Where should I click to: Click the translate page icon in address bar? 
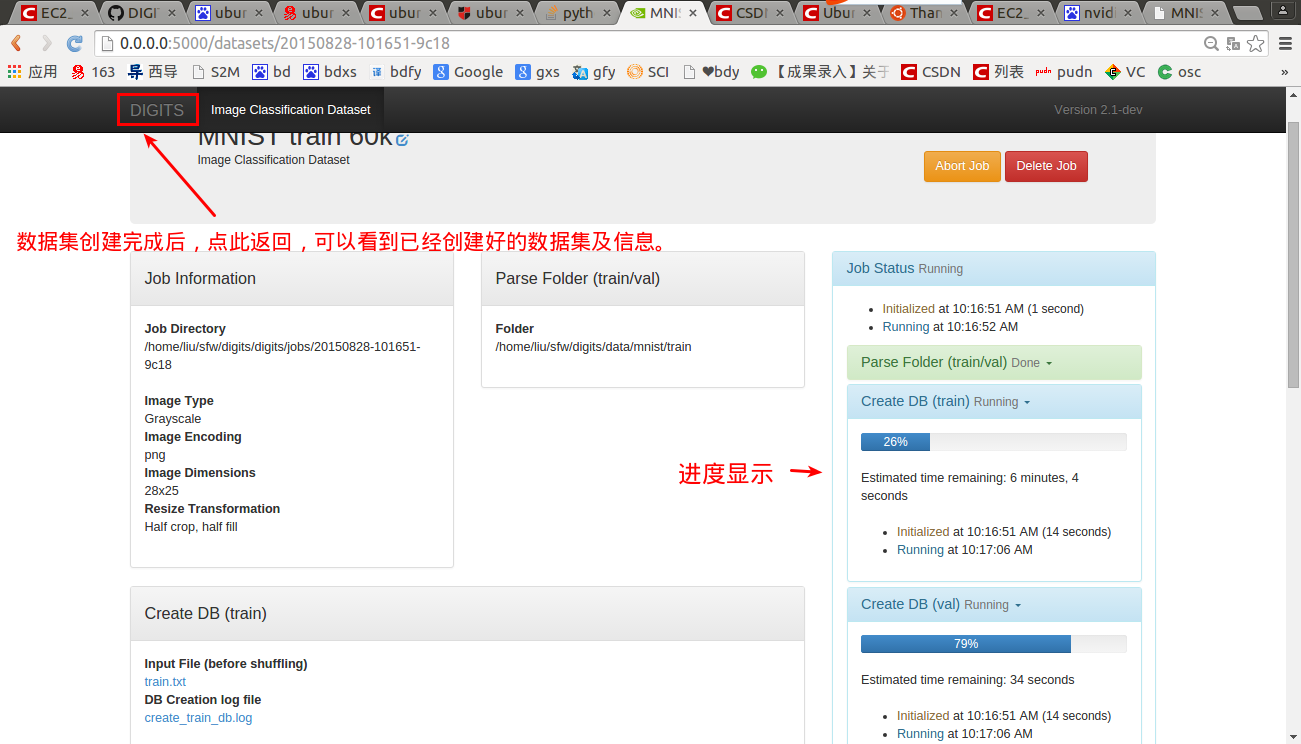click(x=1233, y=44)
